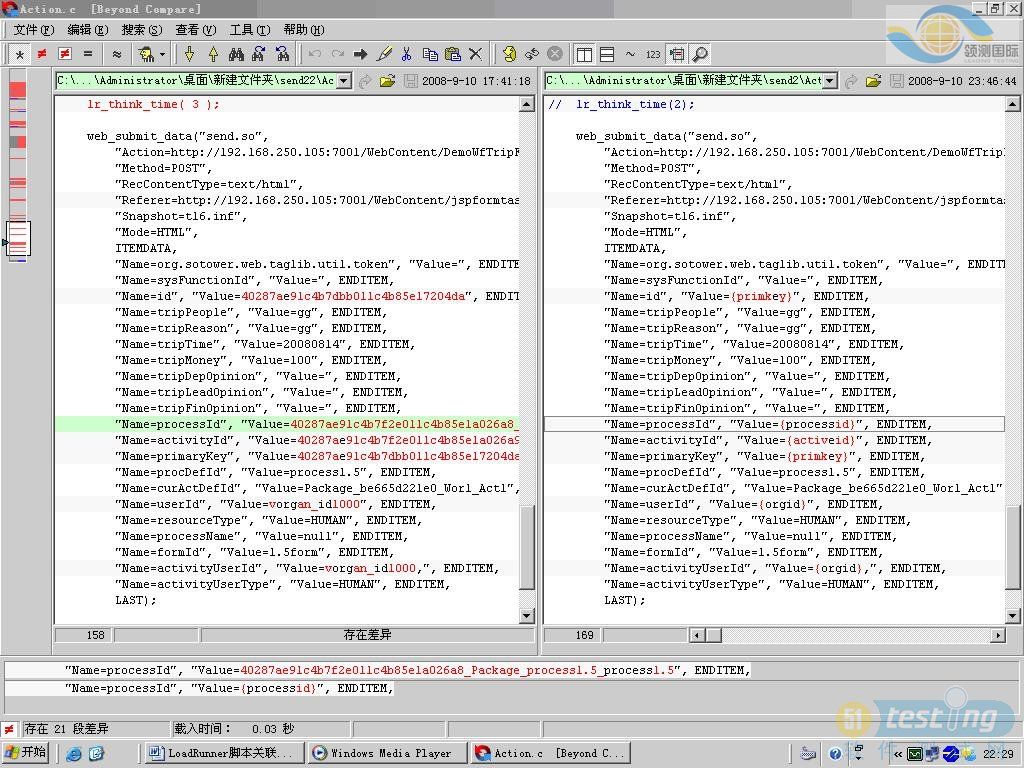Toggle Show Differences not-equal filter
The width and height of the screenshot is (1024, 768).
(42, 54)
